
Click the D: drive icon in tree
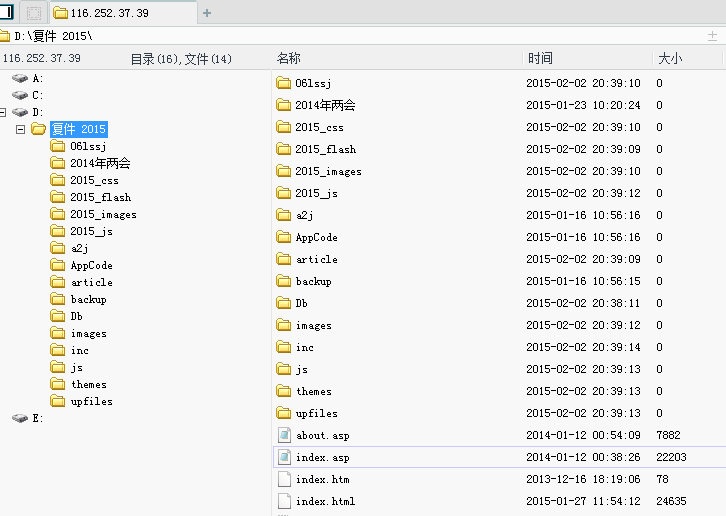point(20,112)
